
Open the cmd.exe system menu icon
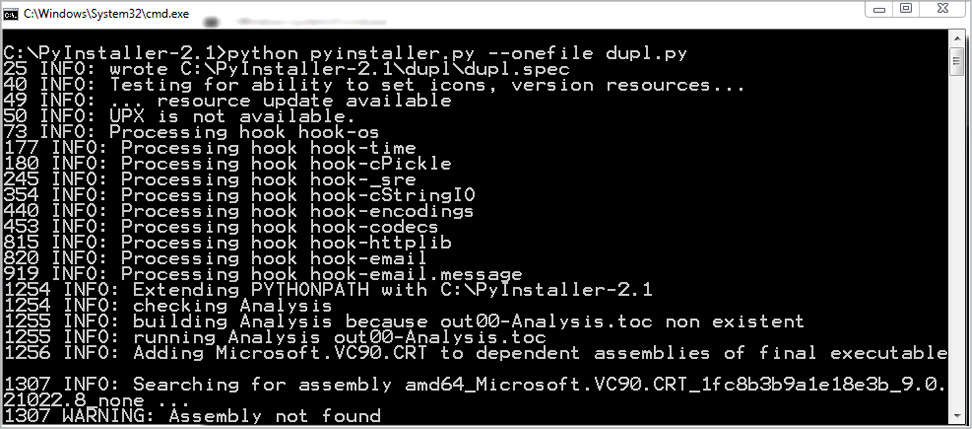tap(11, 12)
